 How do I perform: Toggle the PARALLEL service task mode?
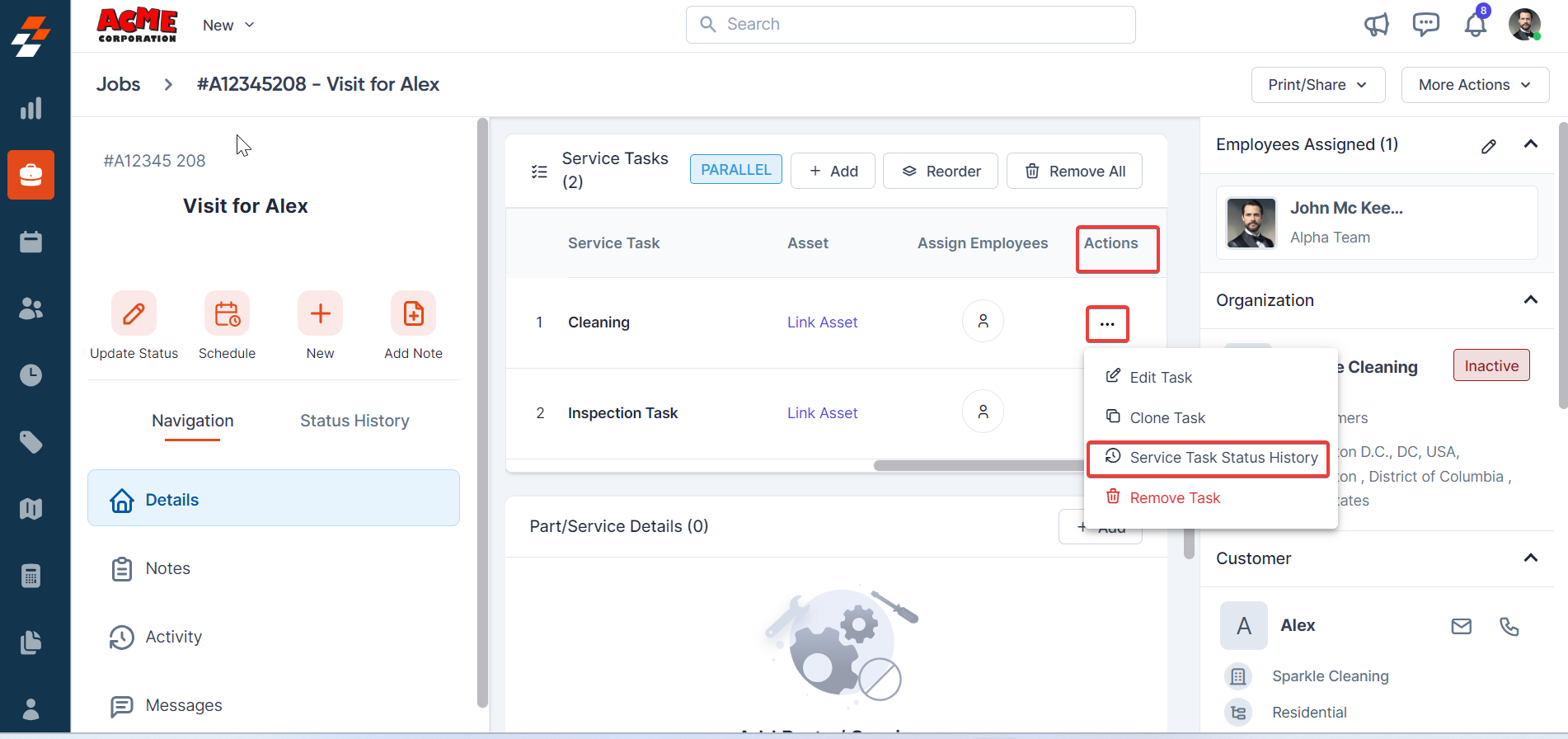point(735,170)
